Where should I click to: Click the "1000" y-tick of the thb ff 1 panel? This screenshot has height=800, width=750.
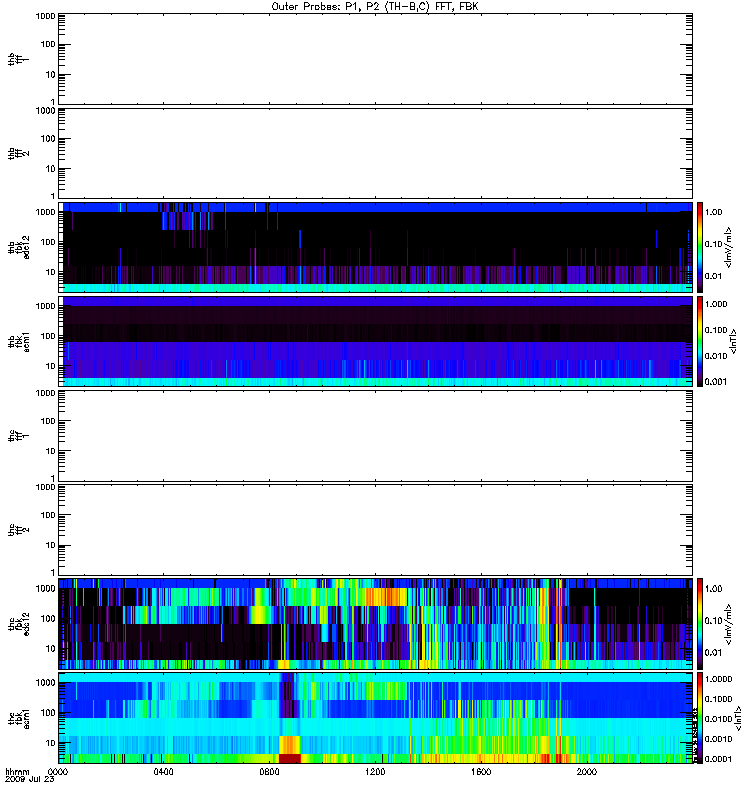(45, 16)
